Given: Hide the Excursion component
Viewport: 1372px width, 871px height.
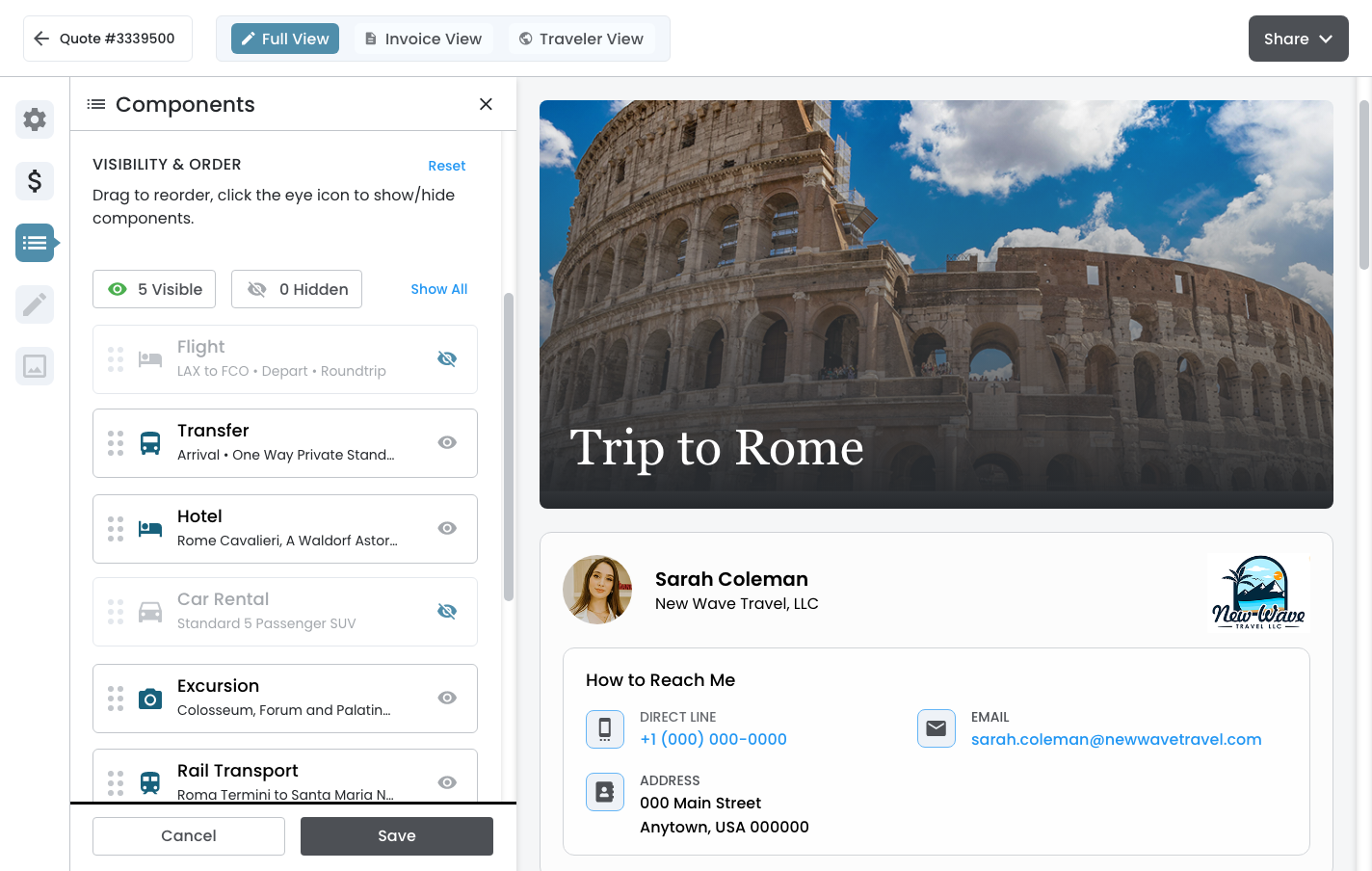Looking at the screenshot, I should coord(447,698).
